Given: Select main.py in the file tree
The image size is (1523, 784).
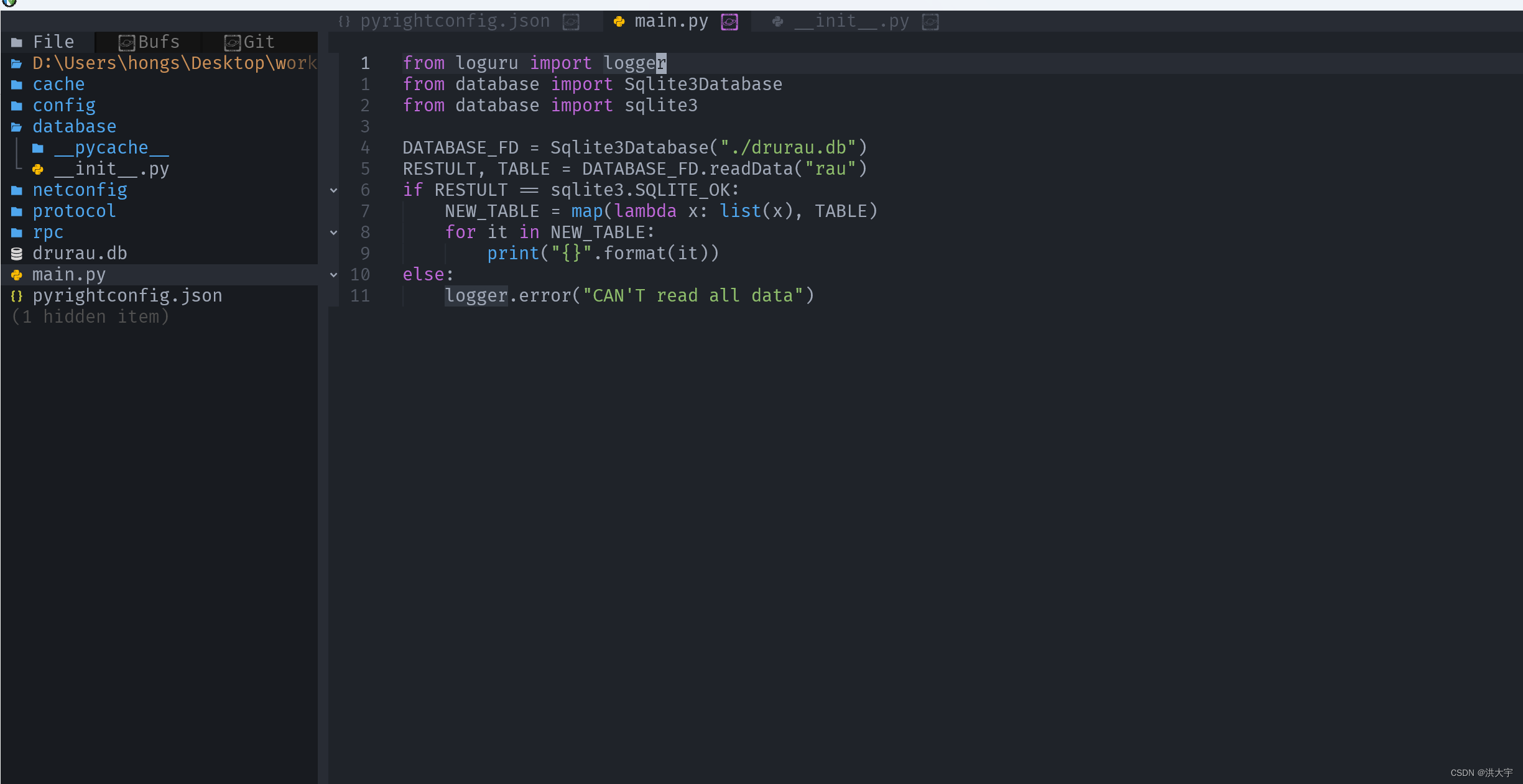Looking at the screenshot, I should 159,274.
